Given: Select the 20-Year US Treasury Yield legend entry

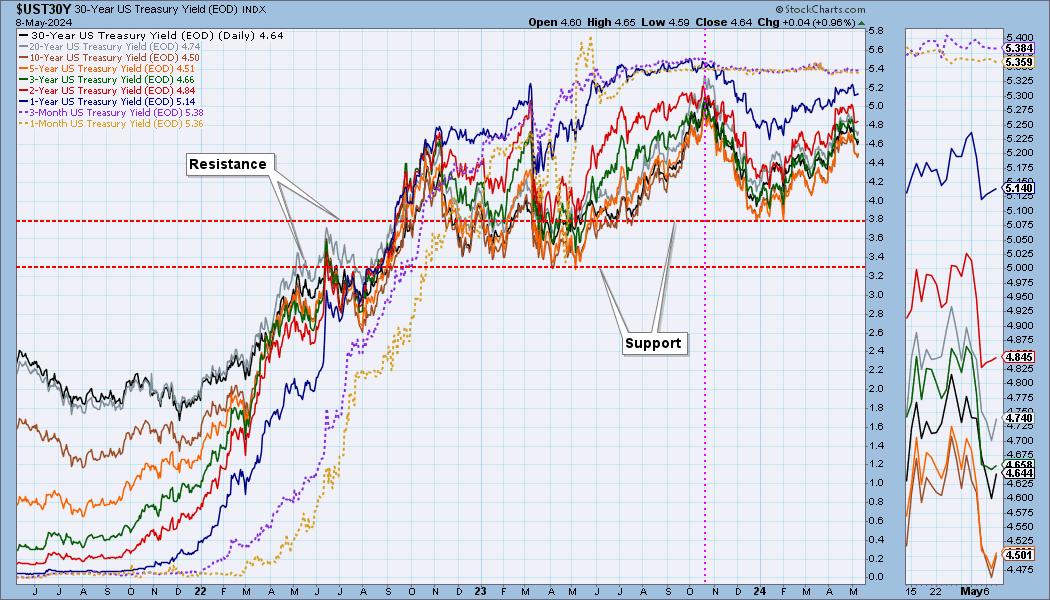Looking at the screenshot, I should point(110,47).
